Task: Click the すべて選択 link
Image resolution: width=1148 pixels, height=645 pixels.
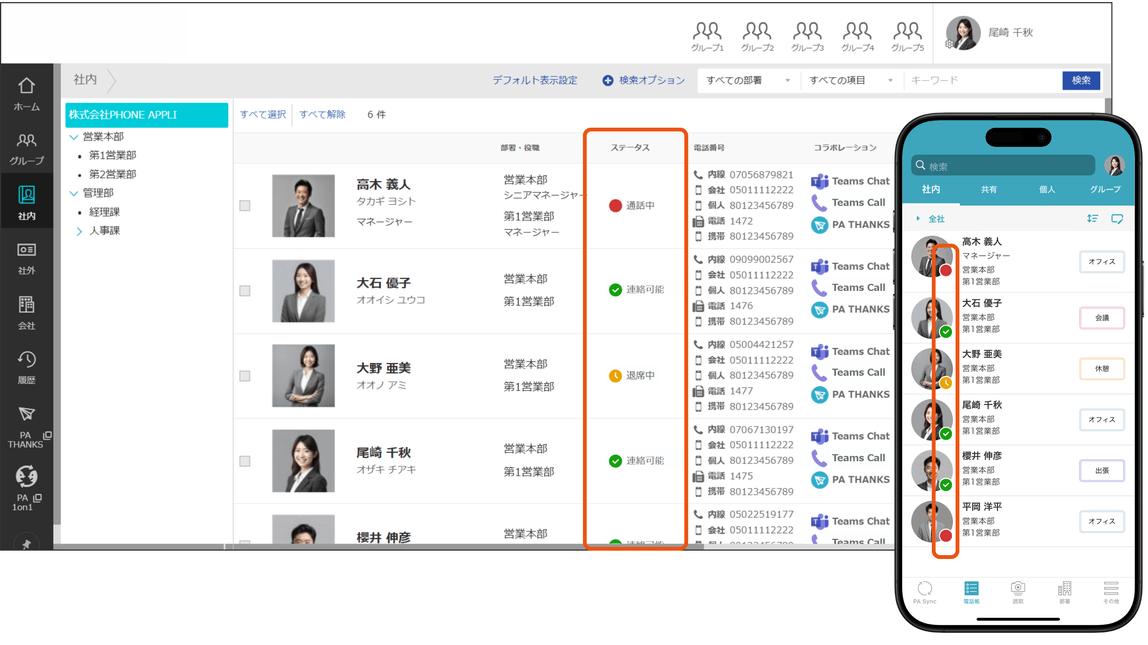Action: coord(263,114)
